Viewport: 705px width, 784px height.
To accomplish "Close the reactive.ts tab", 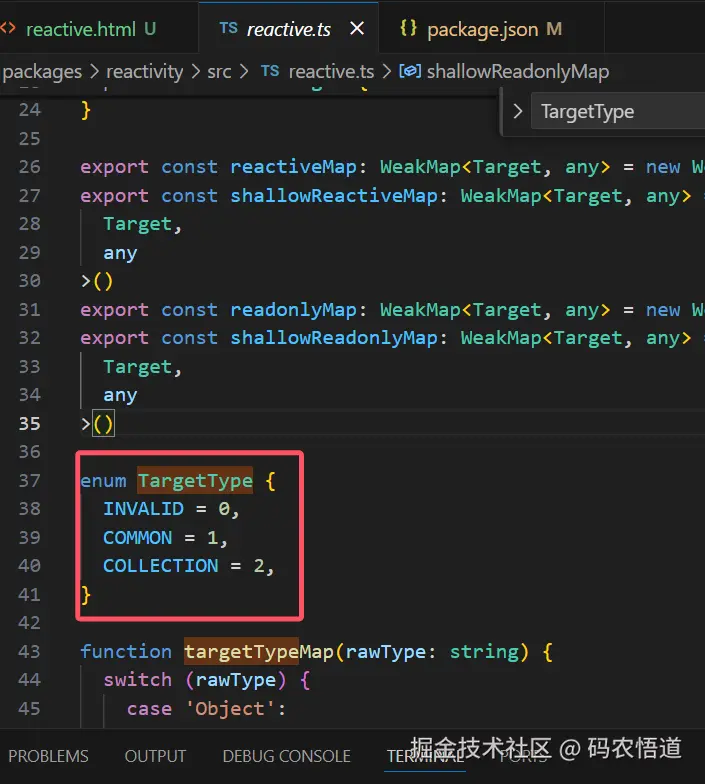I will [x=357, y=28].
